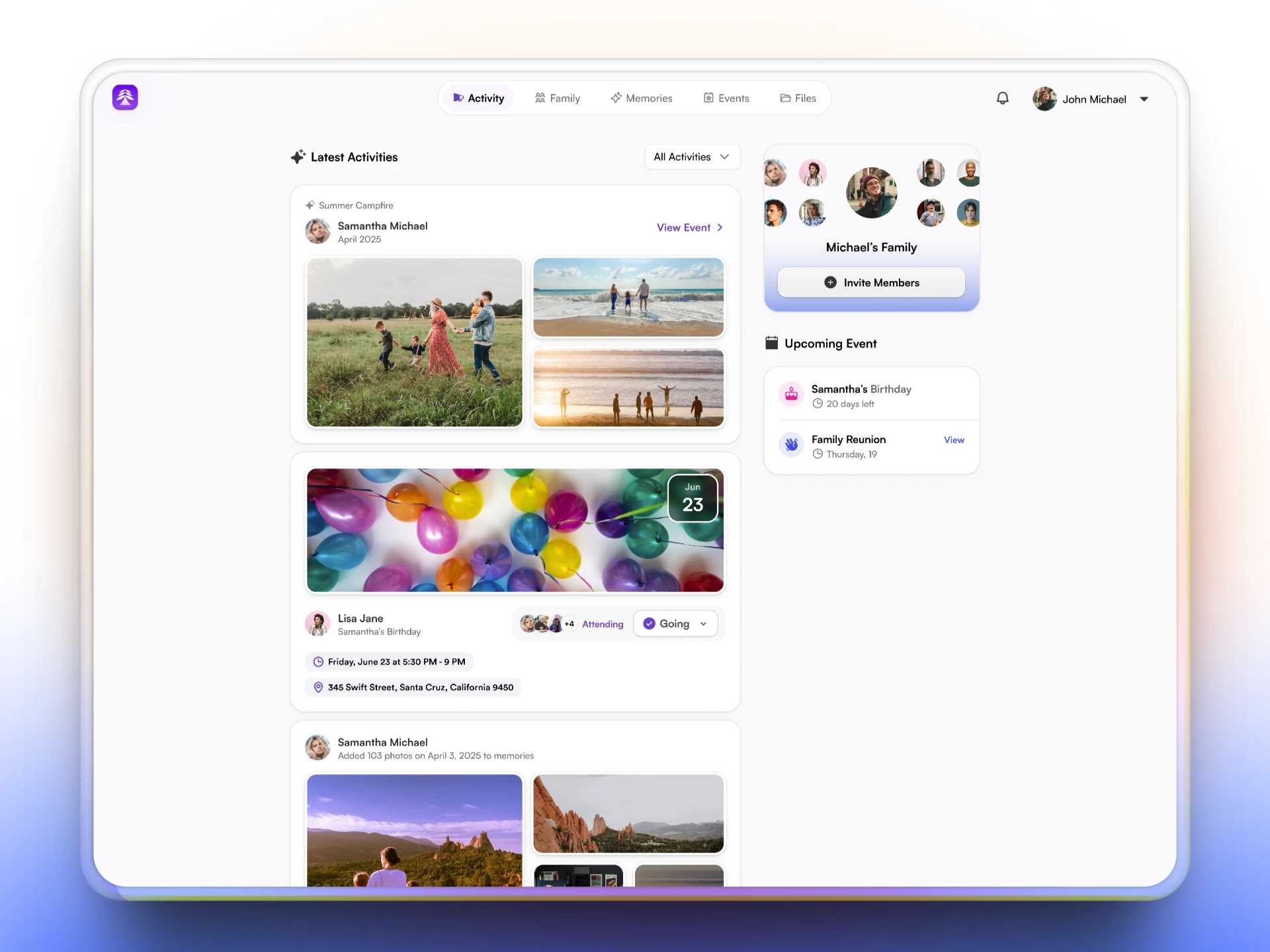Click the central family avatar in Michael's Family
Screen dimensions: 1270x952
click(872, 192)
